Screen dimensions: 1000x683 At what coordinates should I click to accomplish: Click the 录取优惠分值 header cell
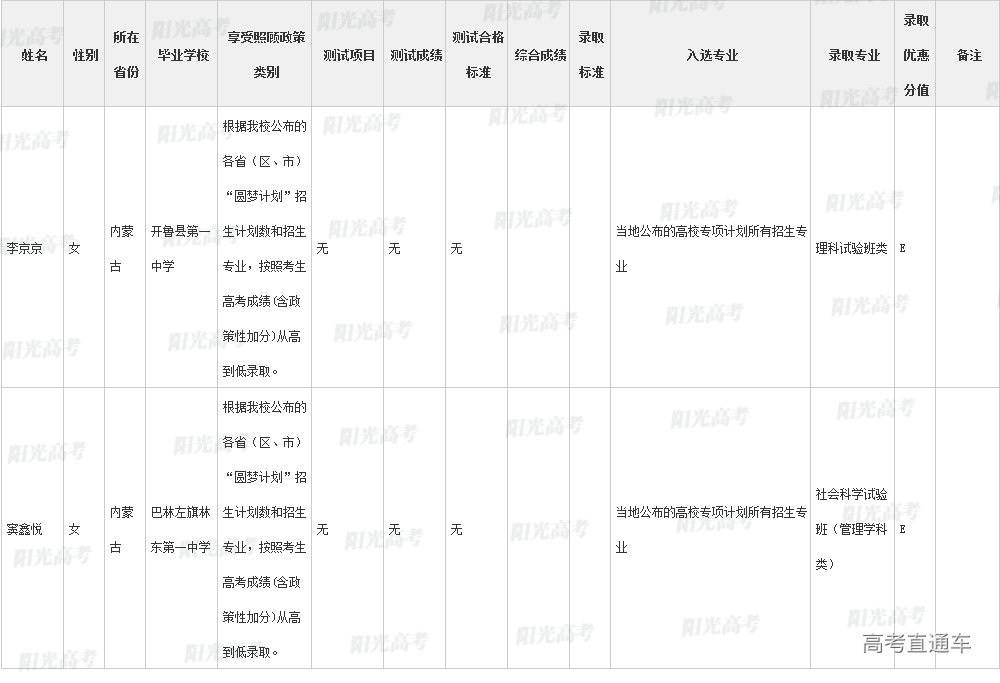[x=916, y=55]
